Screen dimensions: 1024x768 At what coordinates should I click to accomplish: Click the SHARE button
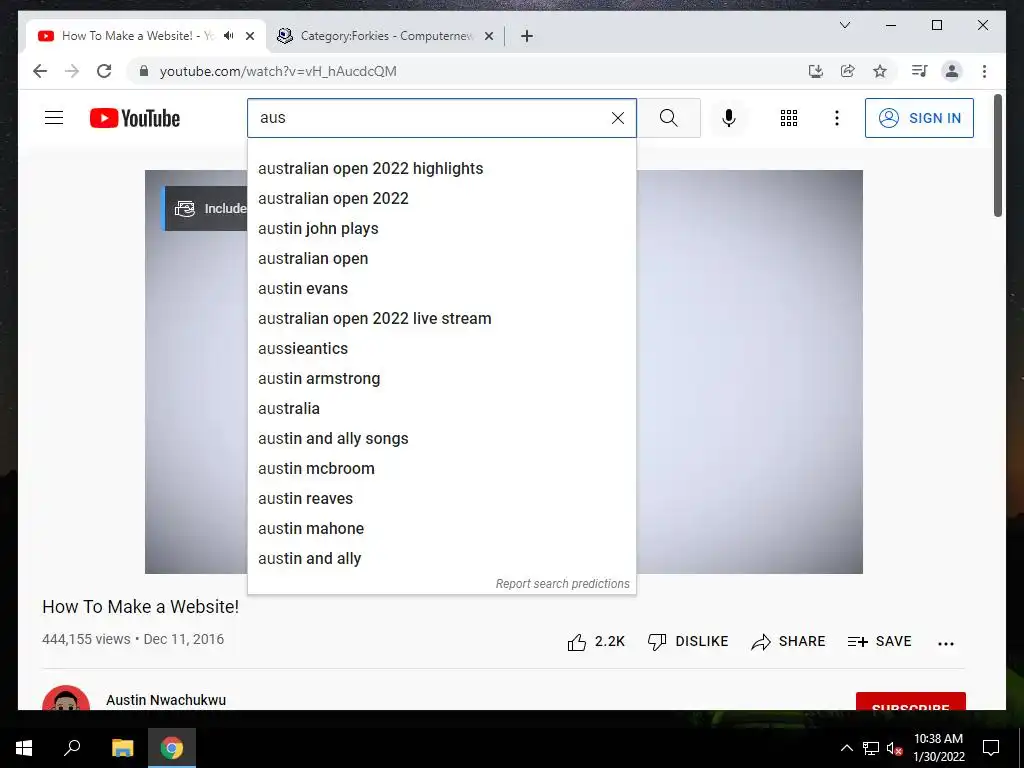(788, 642)
